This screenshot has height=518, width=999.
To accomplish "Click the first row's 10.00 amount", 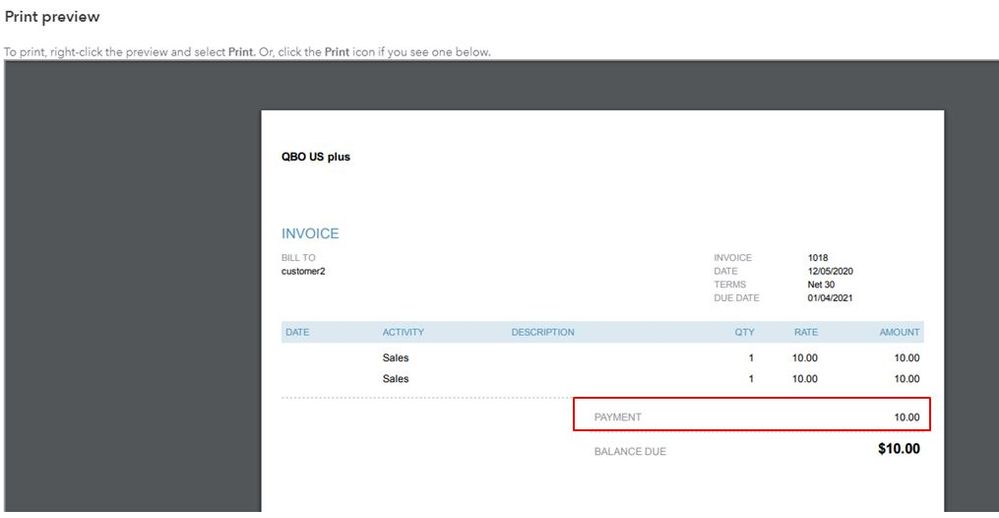I will 907,357.
